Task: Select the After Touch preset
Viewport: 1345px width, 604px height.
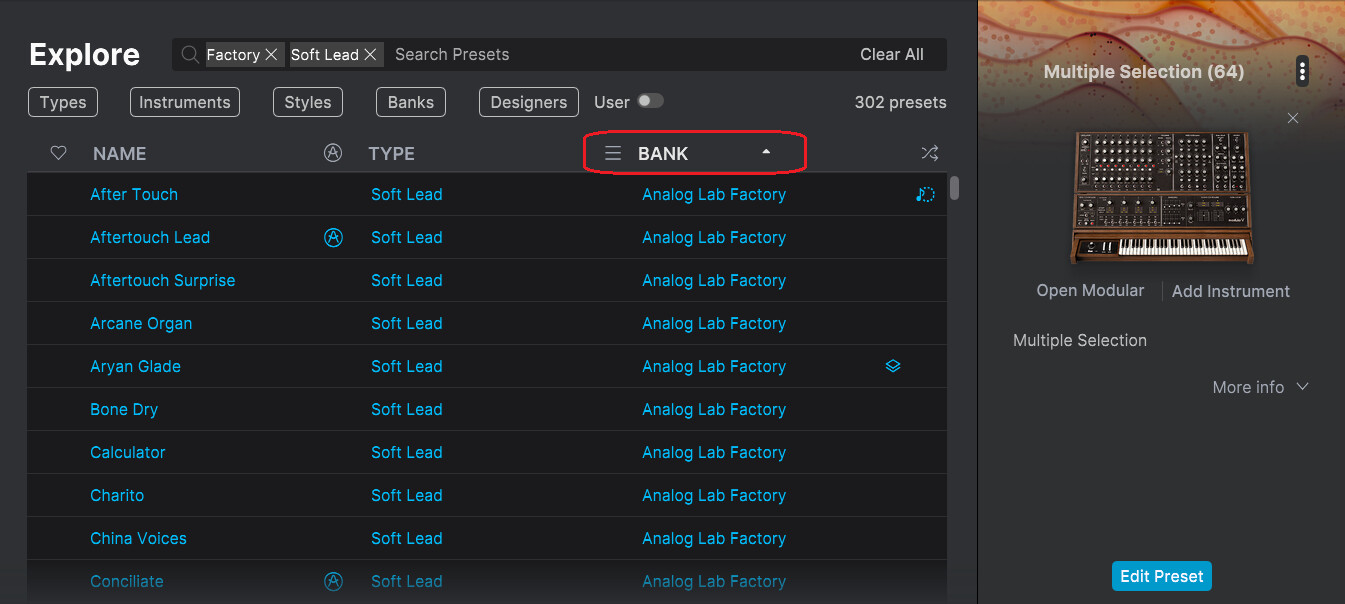Action: (x=134, y=195)
